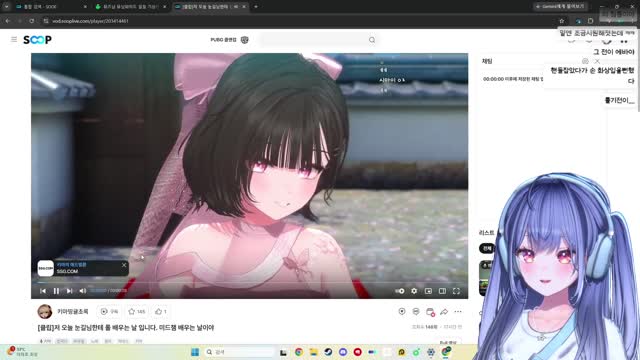Toggle the autoplay switch in player bar
Image resolution: width=640 pixels, height=360 pixels.
tap(400, 291)
